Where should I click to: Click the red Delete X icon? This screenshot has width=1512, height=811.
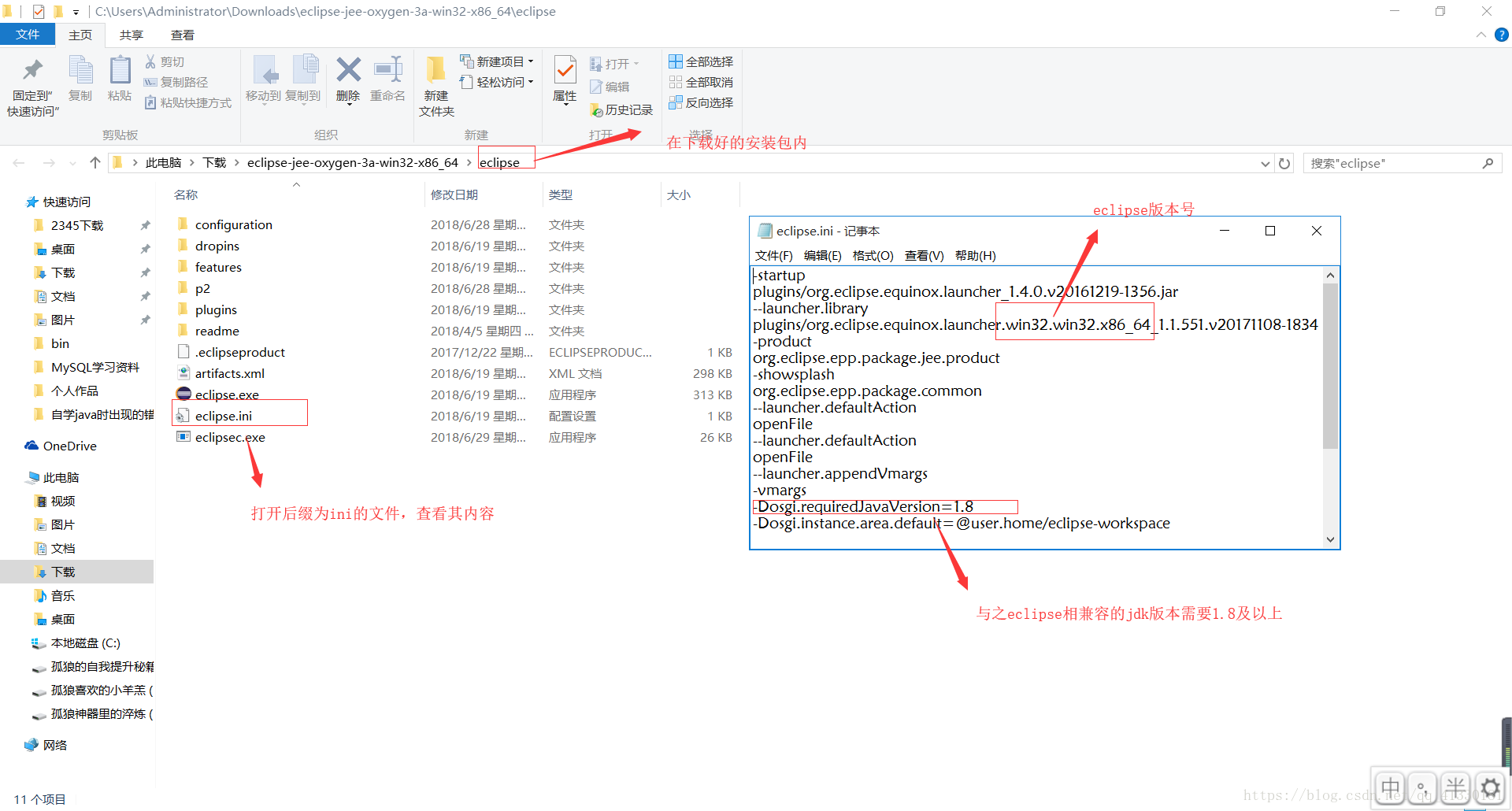tap(348, 70)
